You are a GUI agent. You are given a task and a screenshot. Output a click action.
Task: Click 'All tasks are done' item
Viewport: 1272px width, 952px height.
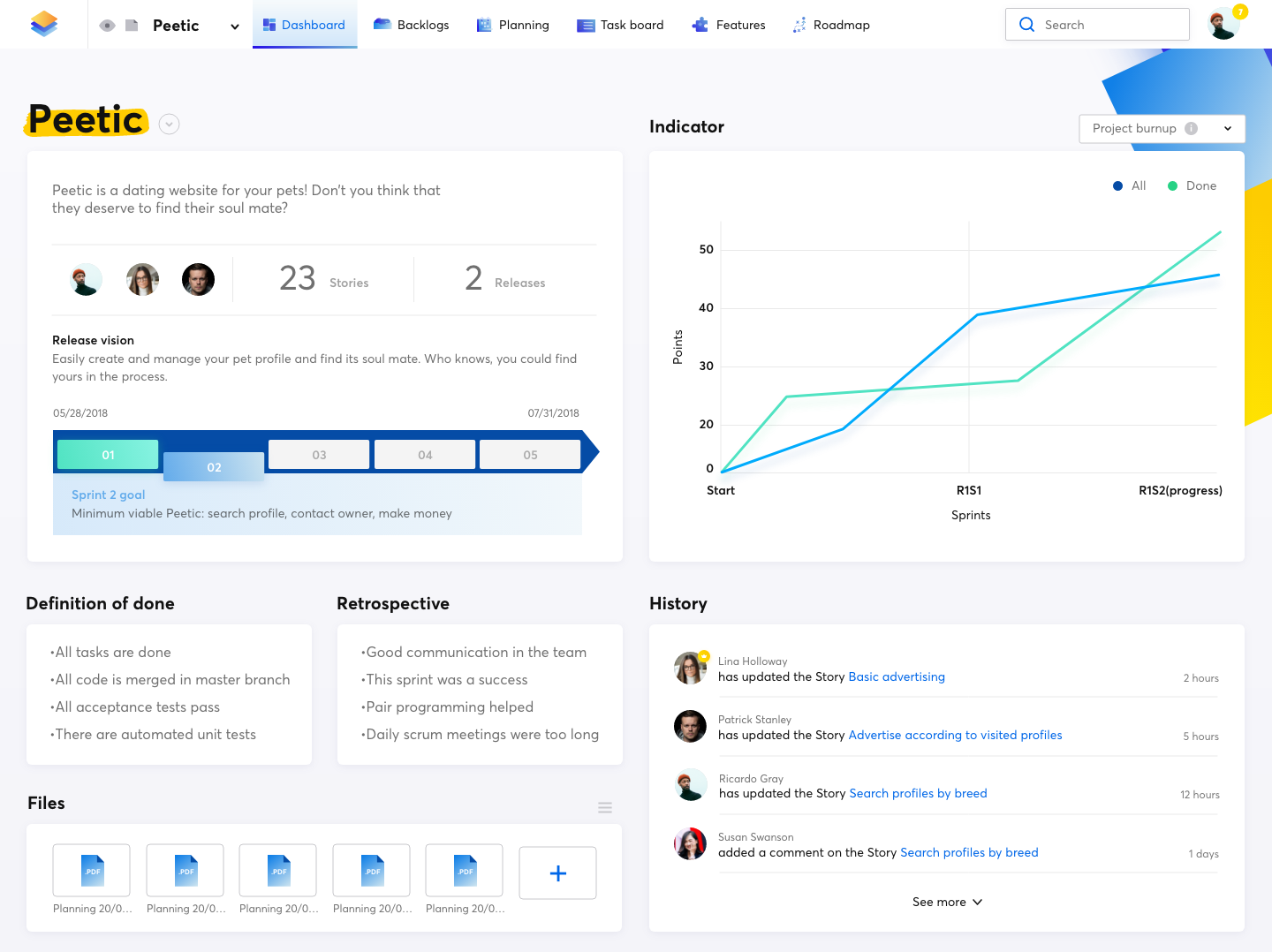point(111,653)
